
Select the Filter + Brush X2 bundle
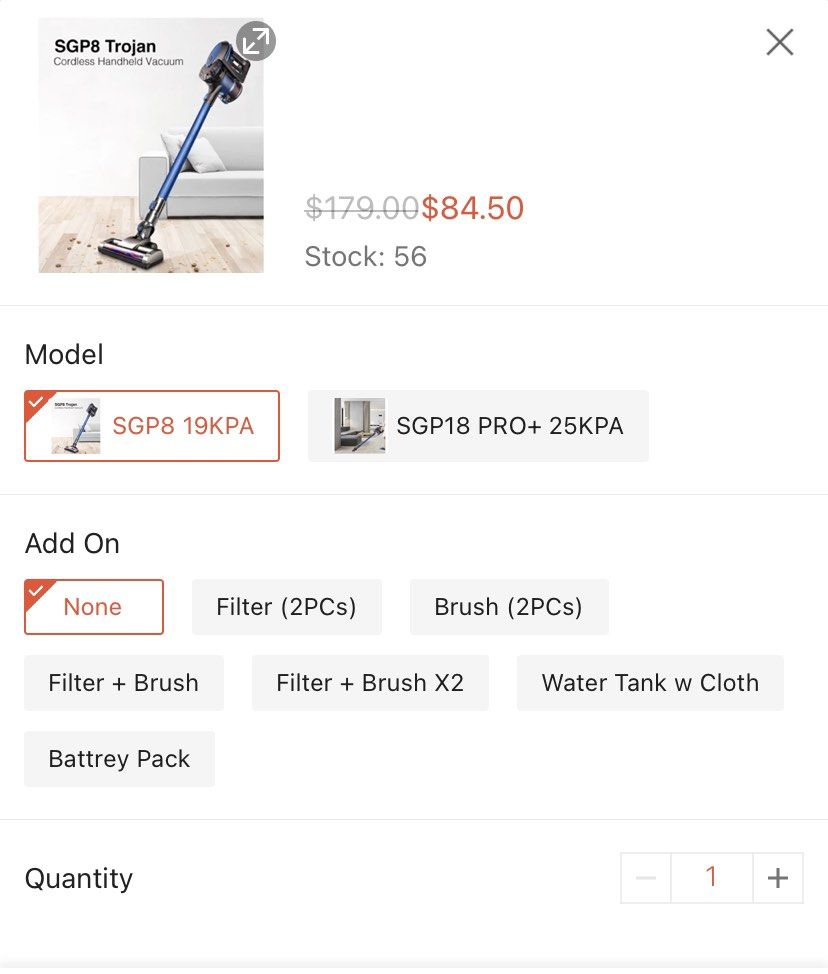(x=370, y=682)
